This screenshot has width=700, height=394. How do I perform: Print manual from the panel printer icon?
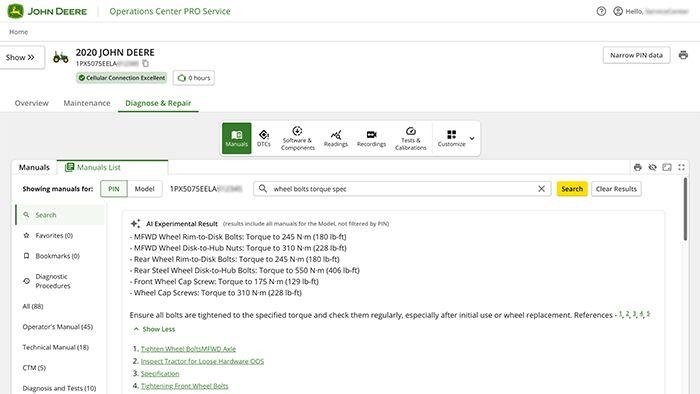(x=638, y=167)
